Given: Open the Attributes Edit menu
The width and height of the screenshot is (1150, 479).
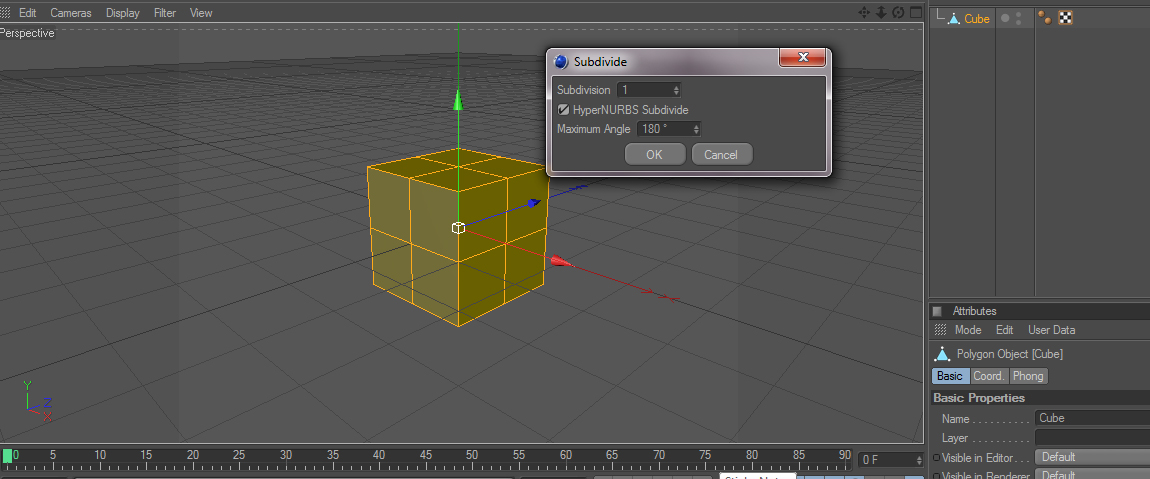Looking at the screenshot, I should click(1005, 330).
